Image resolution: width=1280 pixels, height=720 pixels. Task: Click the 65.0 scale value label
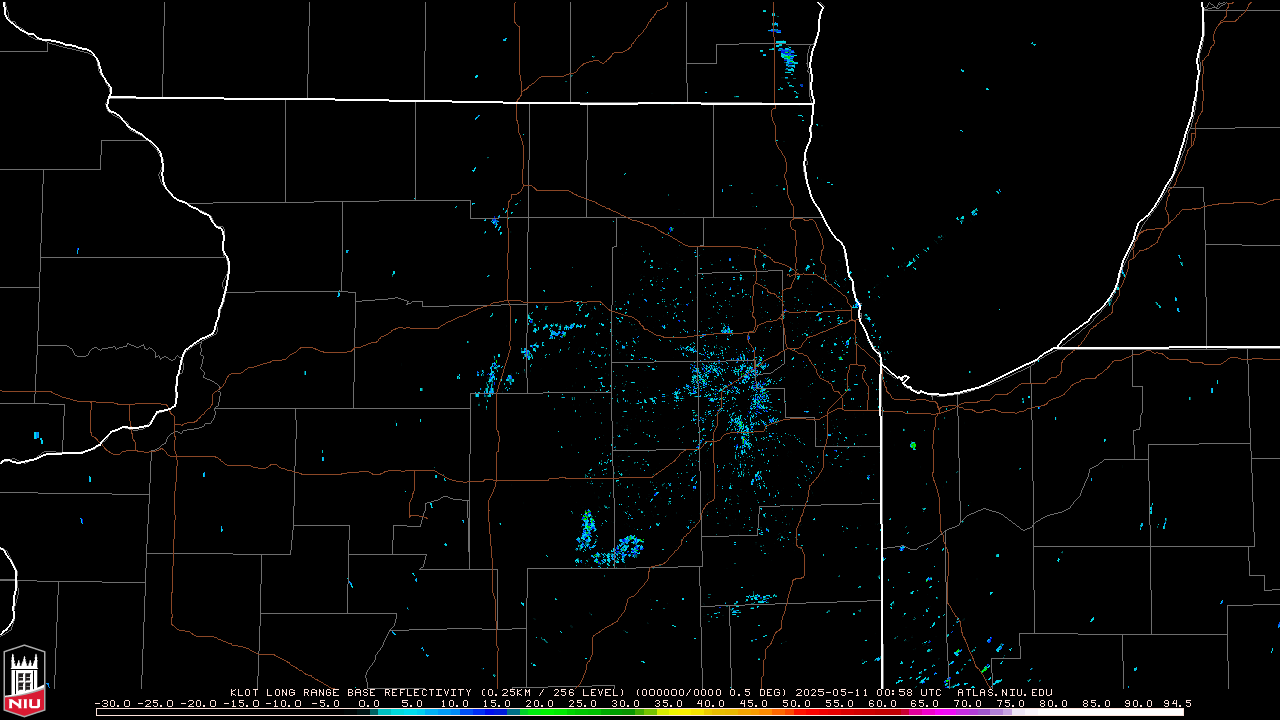(x=924, y=704)
